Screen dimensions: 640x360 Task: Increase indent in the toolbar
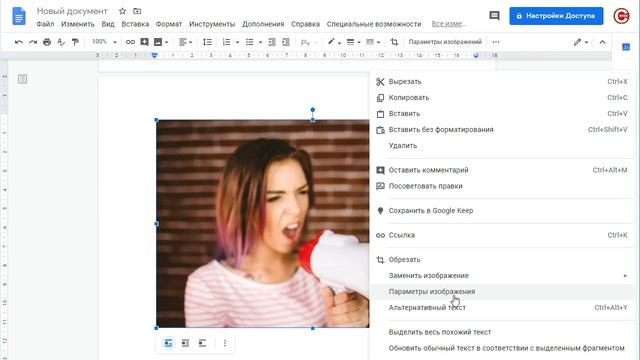click(x=286, y=42)
